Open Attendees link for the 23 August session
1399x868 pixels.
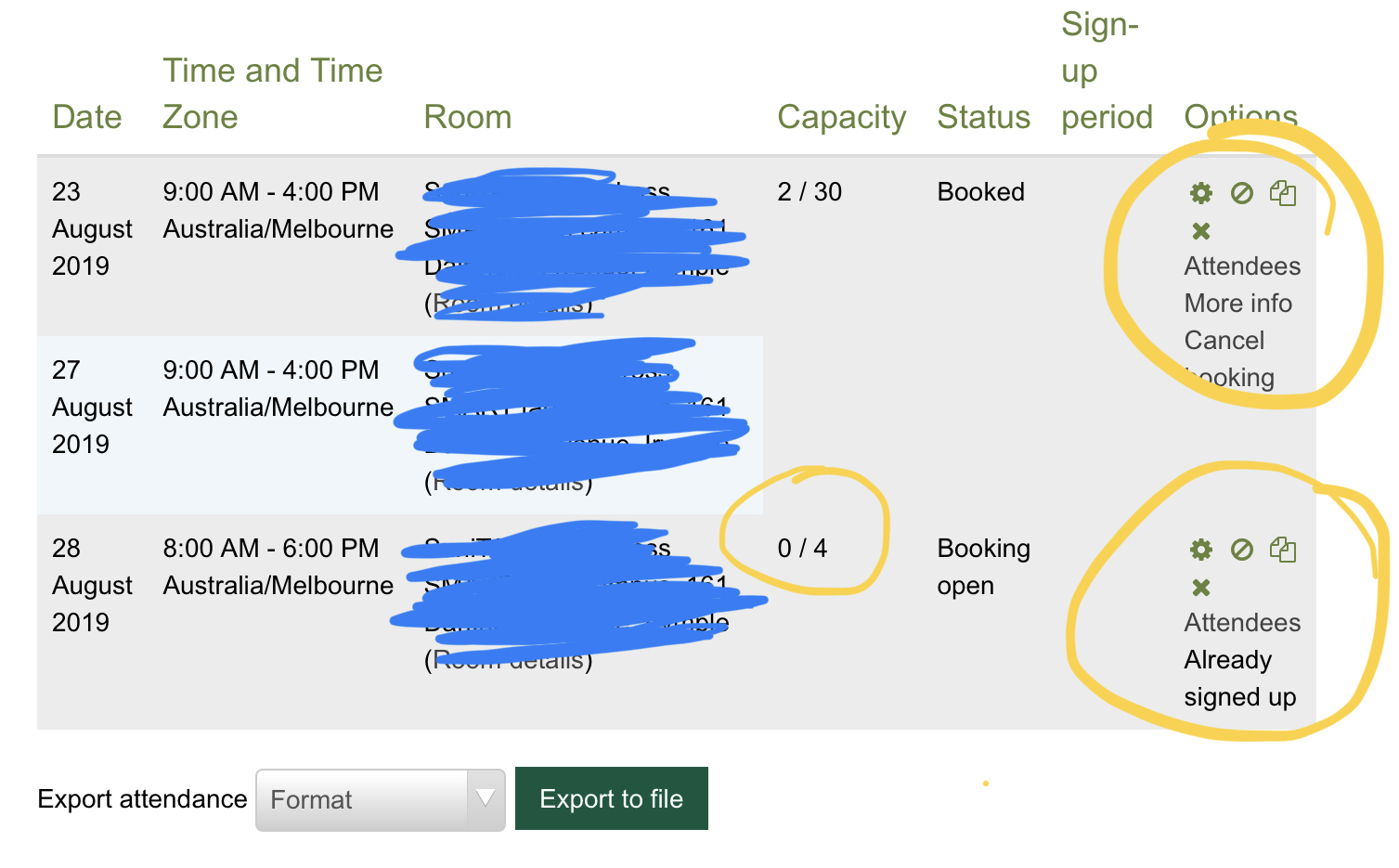[x=1242, y=266]
